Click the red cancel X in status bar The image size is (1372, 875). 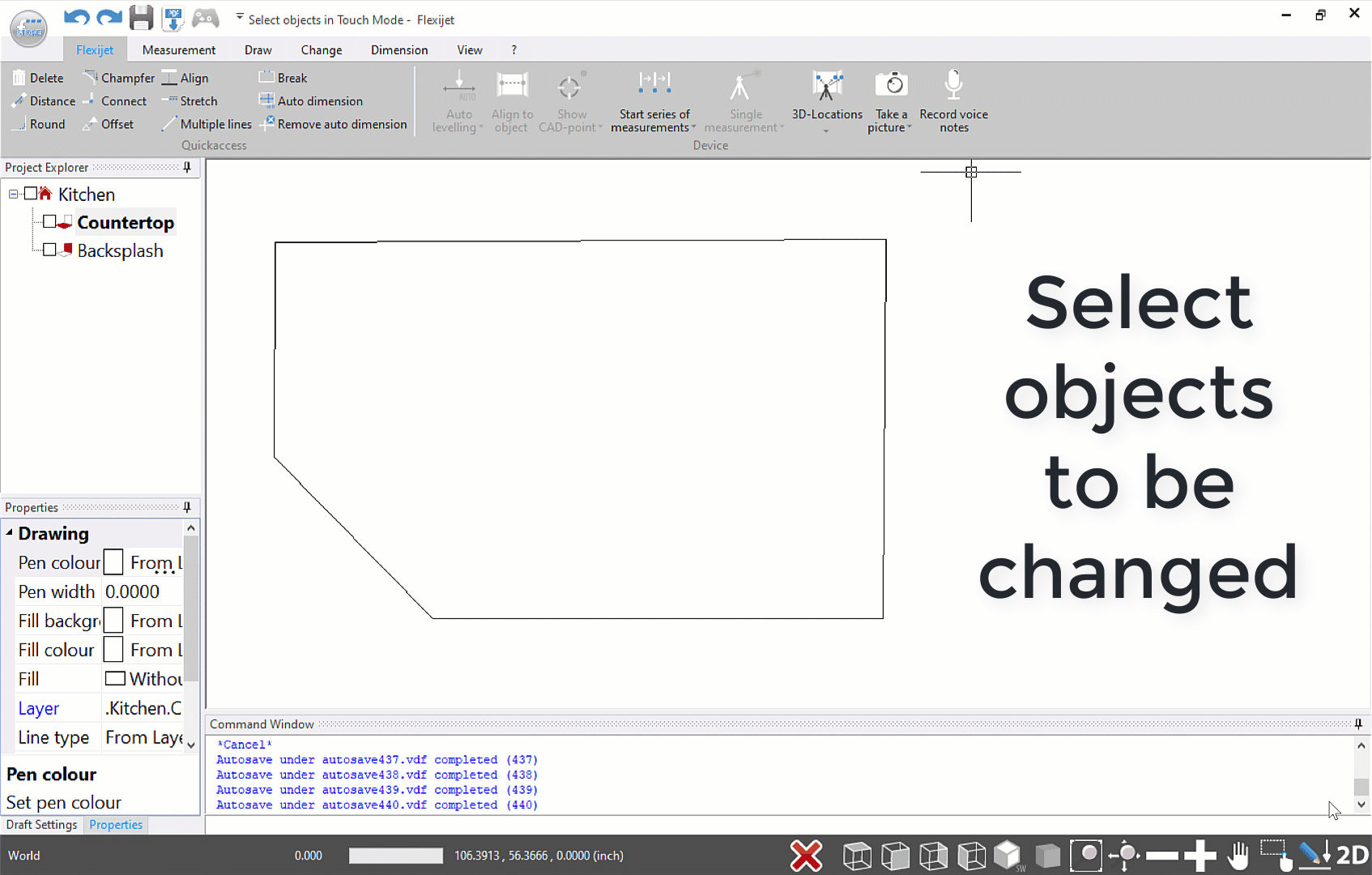(806, 855)
